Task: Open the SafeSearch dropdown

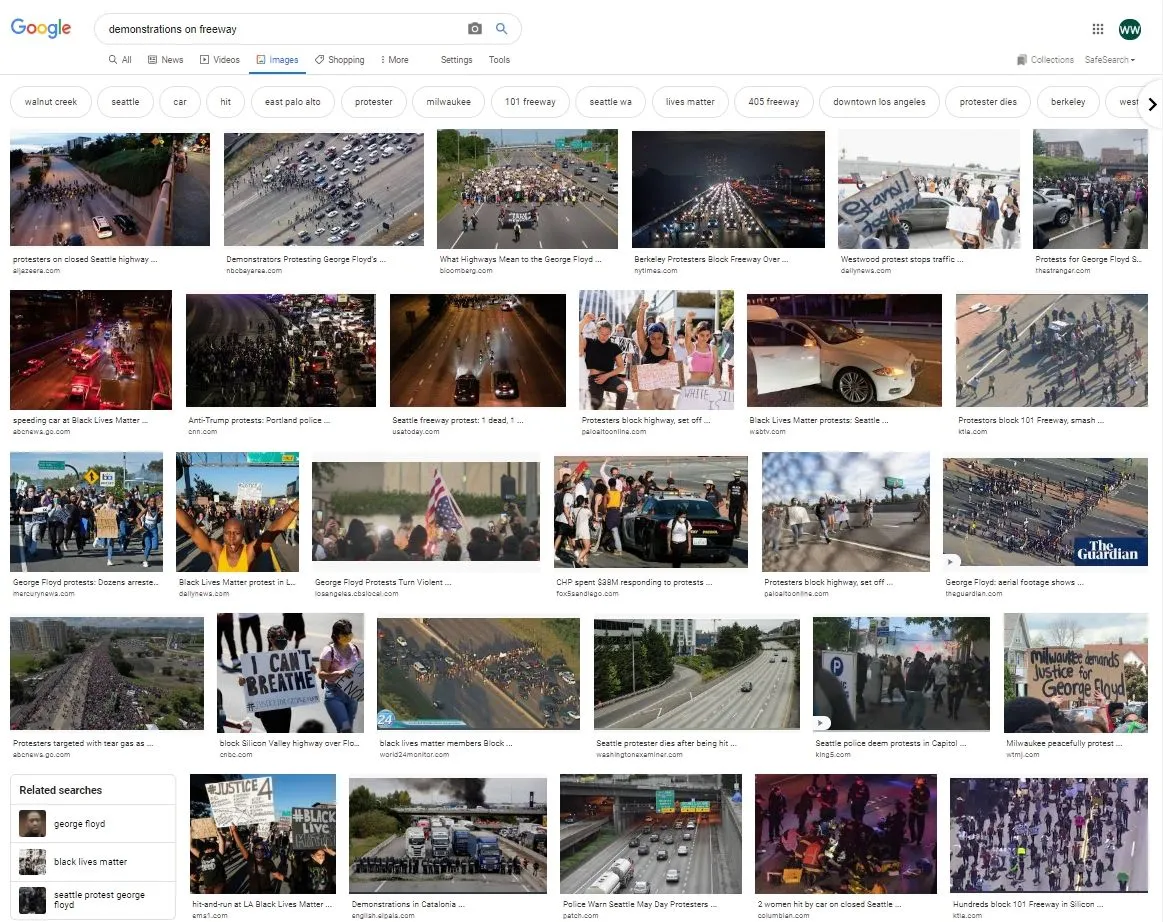Action: pos(1109,60)
